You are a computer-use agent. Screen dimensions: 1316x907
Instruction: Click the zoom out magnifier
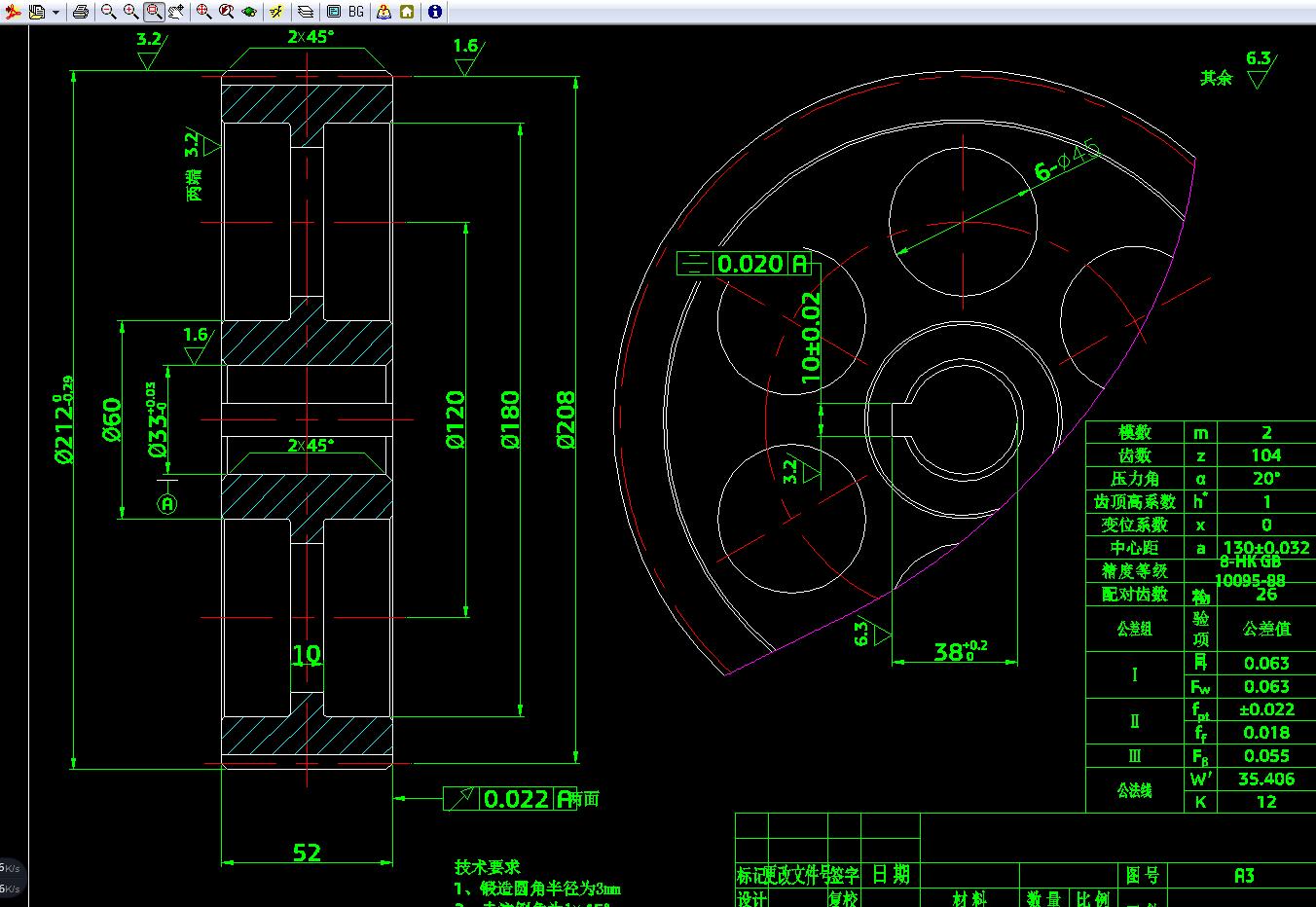108,12
